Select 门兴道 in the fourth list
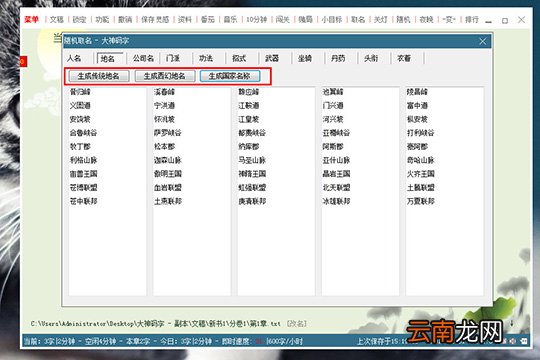The width and height of the screenshot is (540, 360). click(333, 105)
